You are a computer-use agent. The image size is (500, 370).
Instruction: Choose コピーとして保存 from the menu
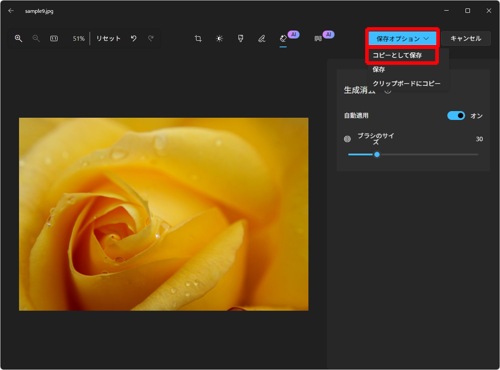pyautogui.click(x=402, y=55)
